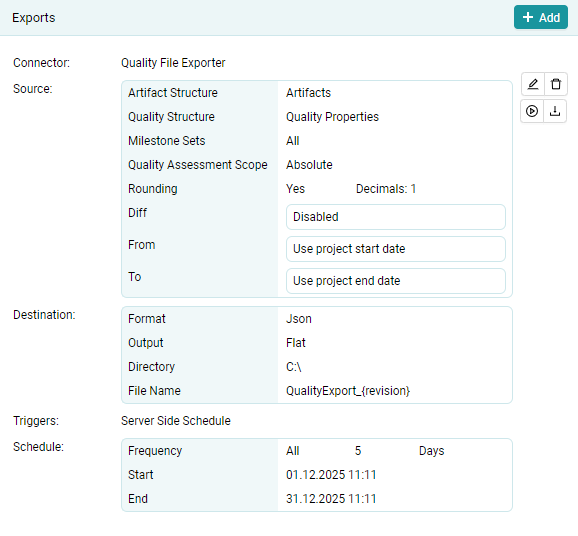Click the End date '31.12.2025 11:11'
578x536 pixels.
(x=331, y=499)
